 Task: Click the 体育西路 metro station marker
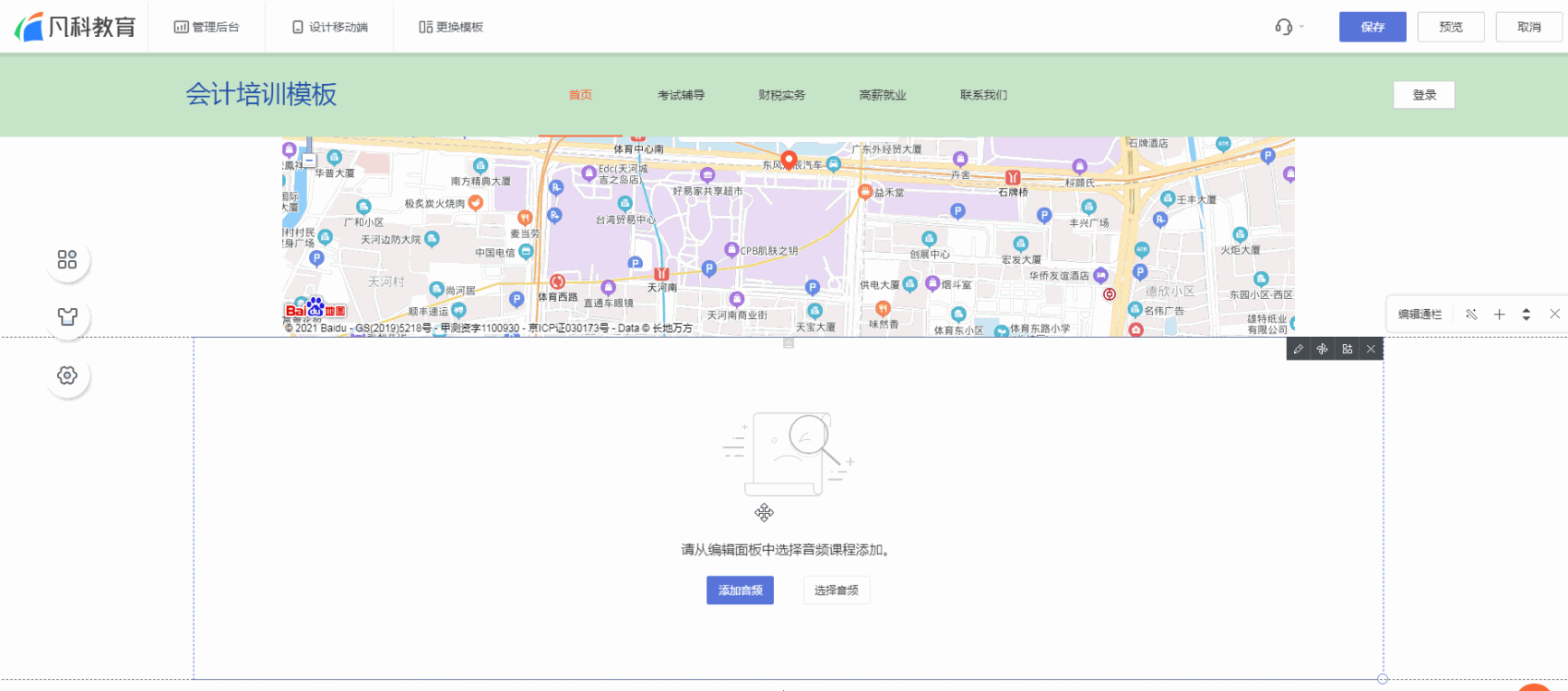pos(557,282)
